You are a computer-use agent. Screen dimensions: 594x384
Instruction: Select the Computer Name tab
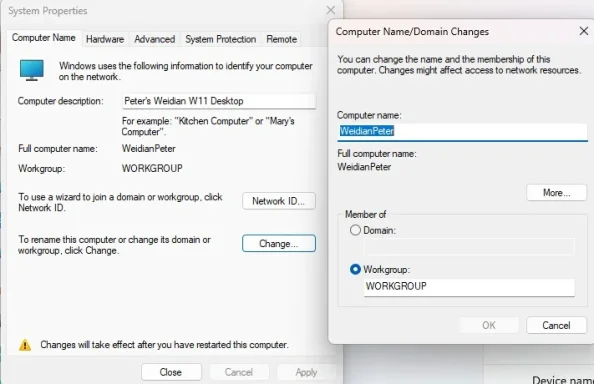(44, 38)
